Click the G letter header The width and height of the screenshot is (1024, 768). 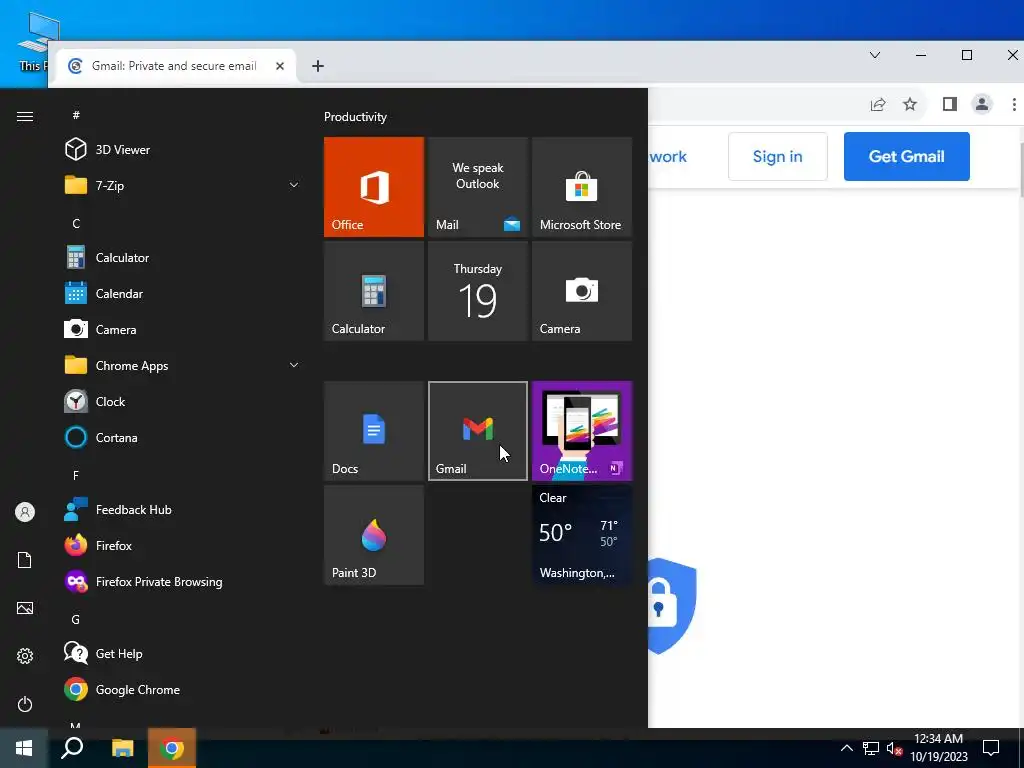(x=76, y=619)
